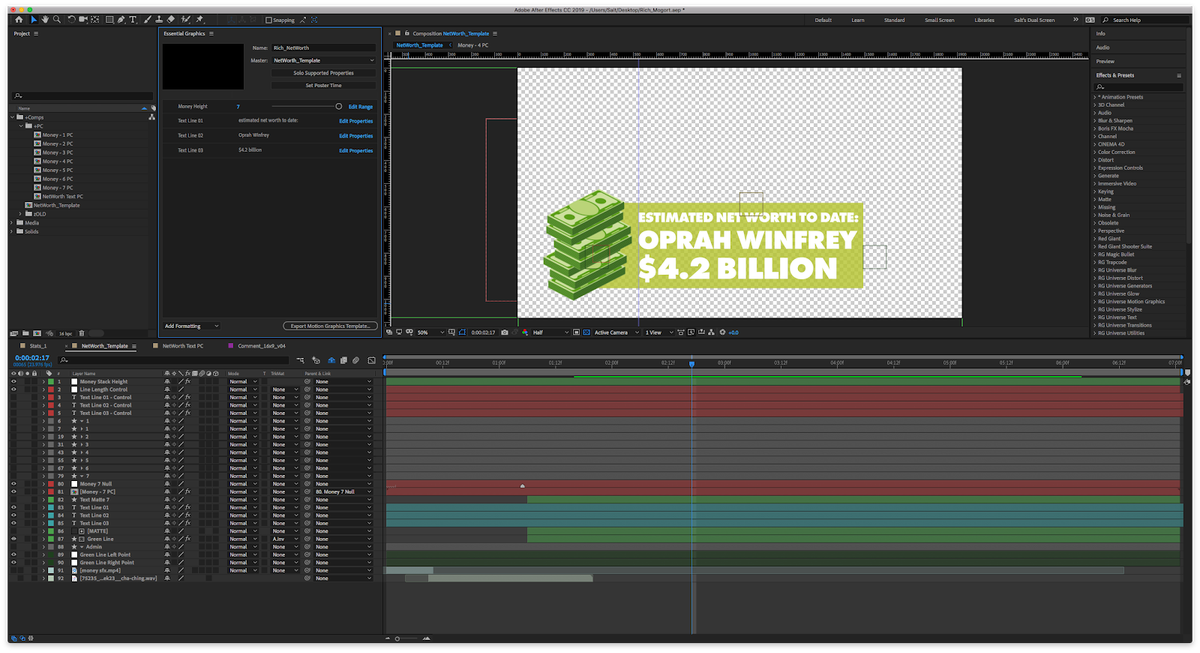Select the Zoom magnifier tool
The width and height of the screenshot is (1200, 653).
pyautogui.click(x=57, y=20)
